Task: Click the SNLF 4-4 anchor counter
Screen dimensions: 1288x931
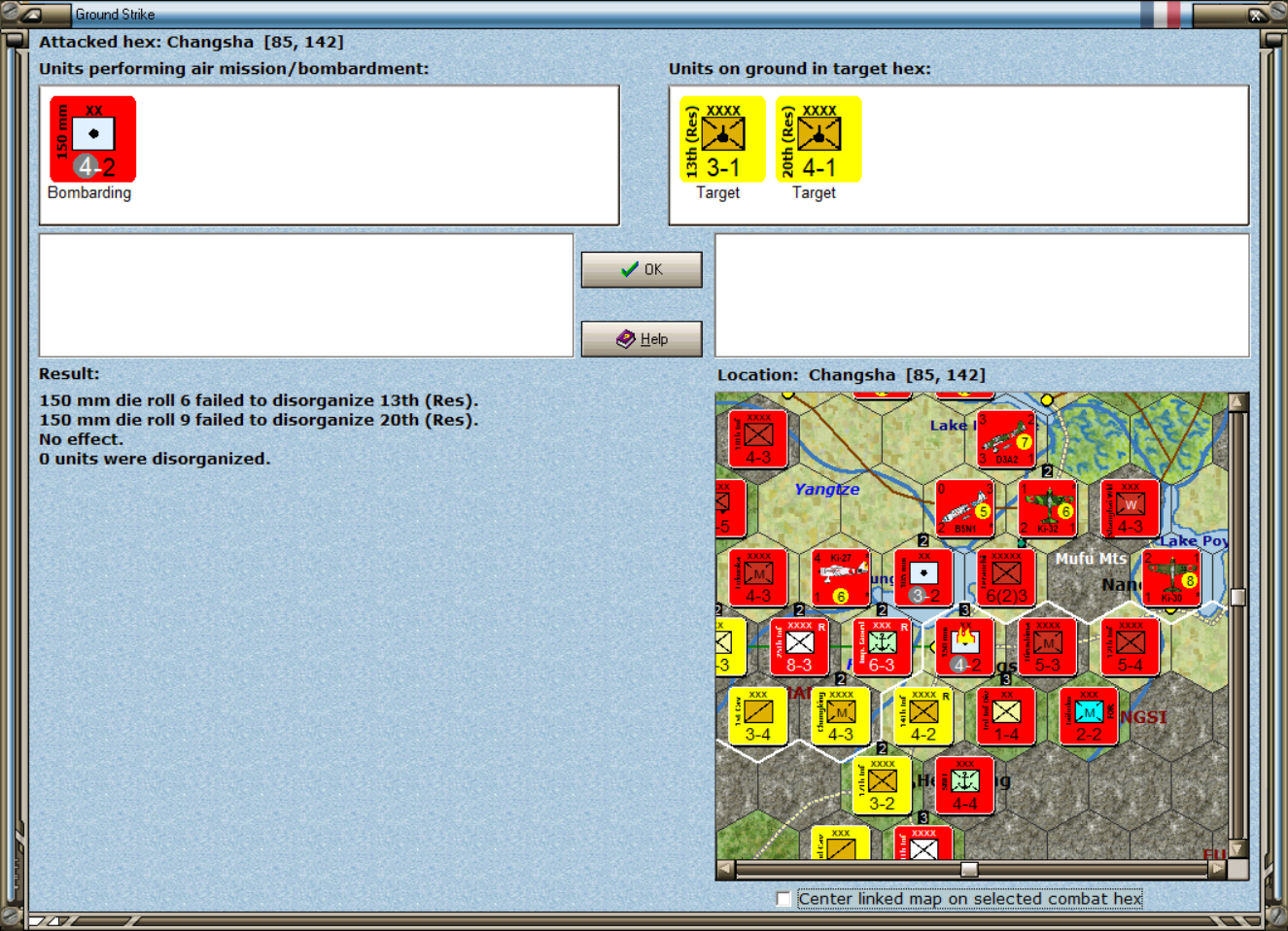Action: point(964,785)
